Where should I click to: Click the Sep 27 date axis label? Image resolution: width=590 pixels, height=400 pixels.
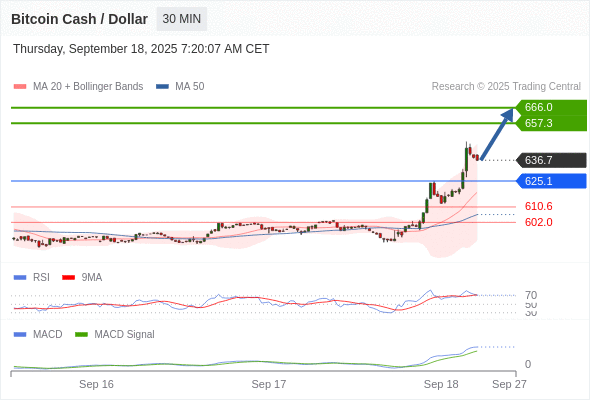(509, 384)
